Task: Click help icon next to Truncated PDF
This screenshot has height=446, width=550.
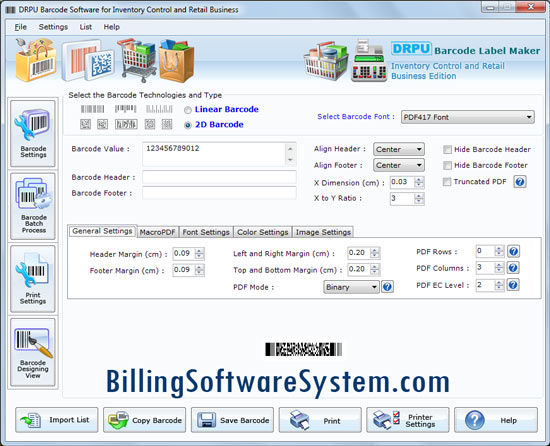Action: pyautogui.click(x=520, y=182)
